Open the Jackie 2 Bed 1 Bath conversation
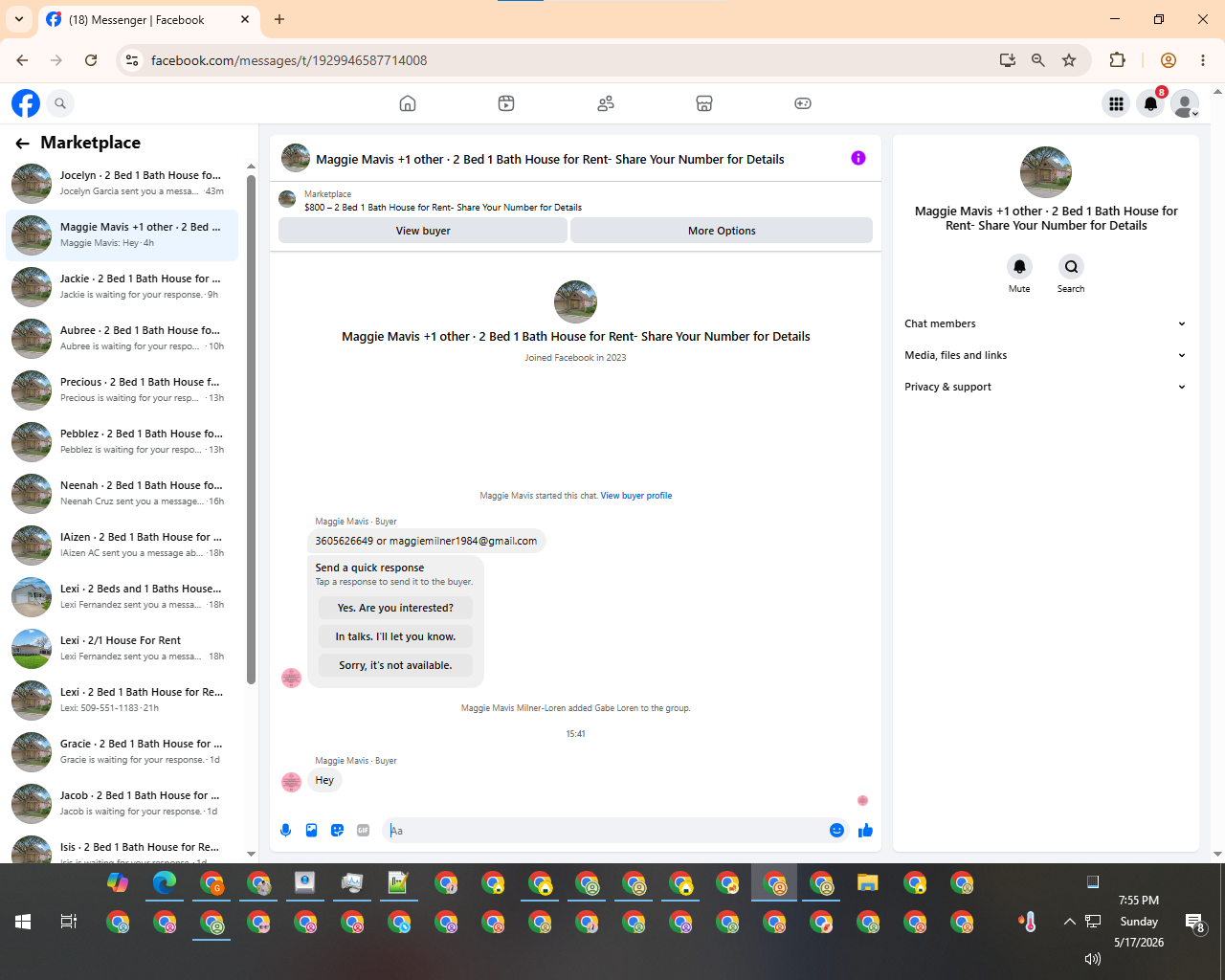 [x=122, y=286]
